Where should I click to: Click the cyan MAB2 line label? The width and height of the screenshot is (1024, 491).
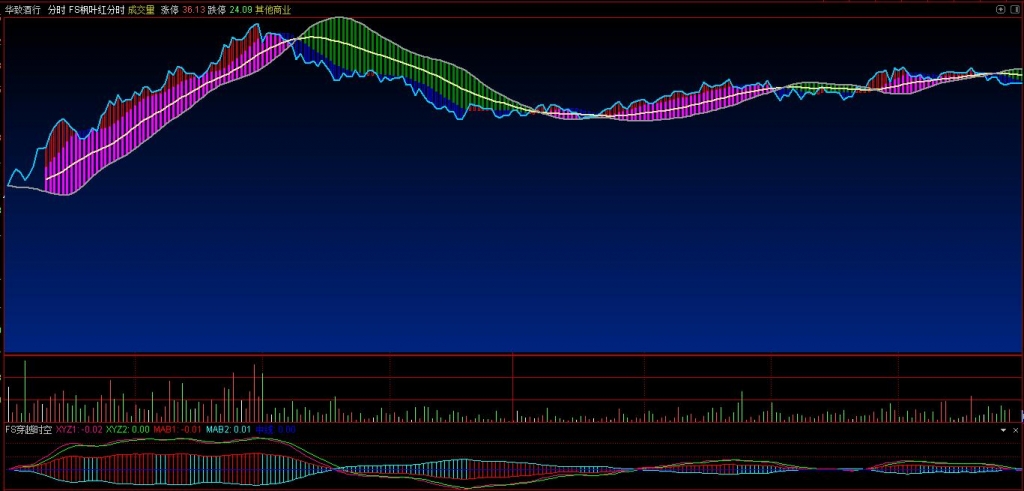click(x=228, y=429)
